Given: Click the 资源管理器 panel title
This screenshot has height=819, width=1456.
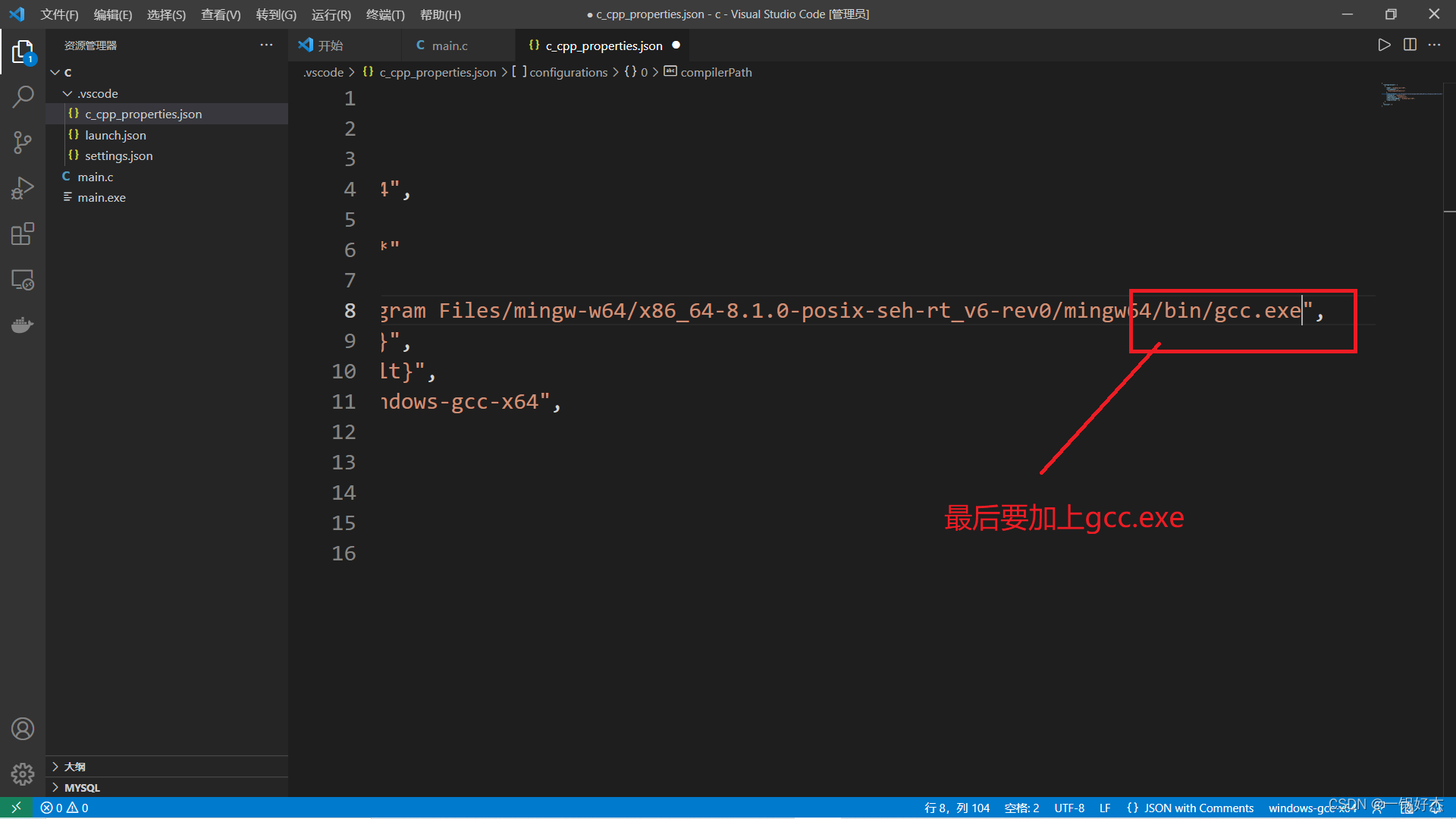Looking at the screenshot, I should pos(90,45).
